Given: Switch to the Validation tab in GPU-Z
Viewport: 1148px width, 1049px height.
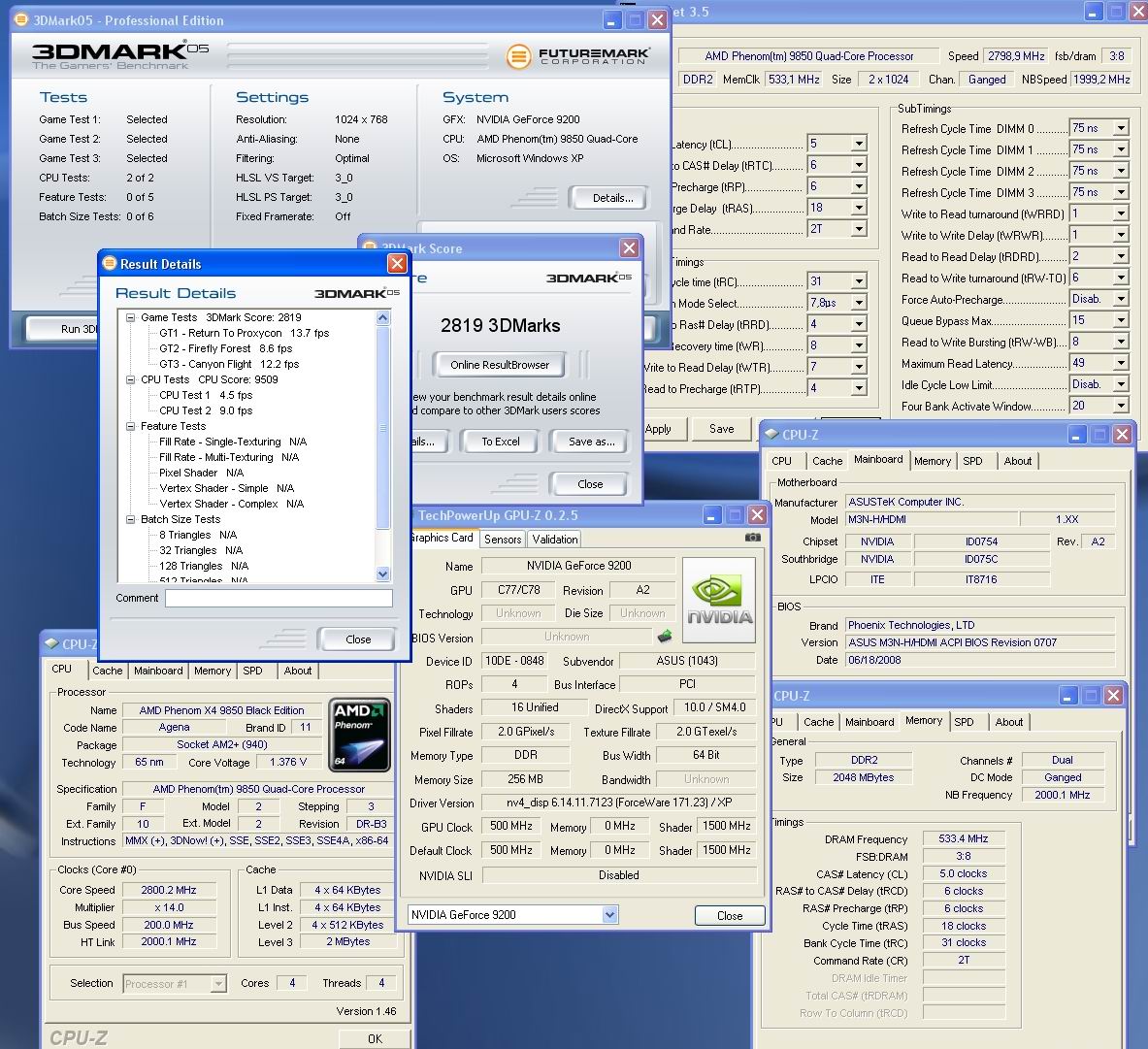Looking at the screenshot, I should click(x=555, y=540).
